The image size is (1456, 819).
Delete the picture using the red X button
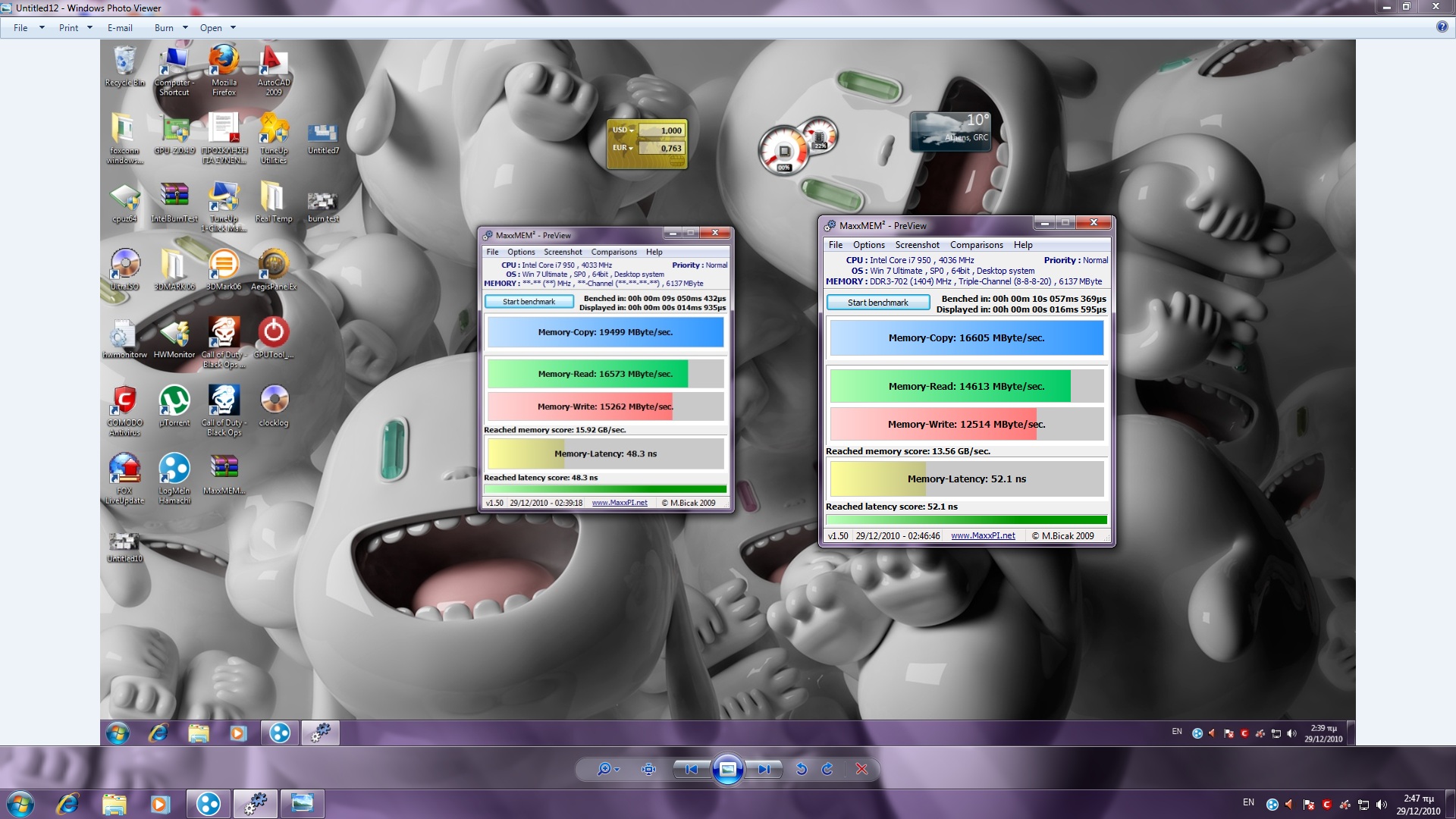[861, 769]
